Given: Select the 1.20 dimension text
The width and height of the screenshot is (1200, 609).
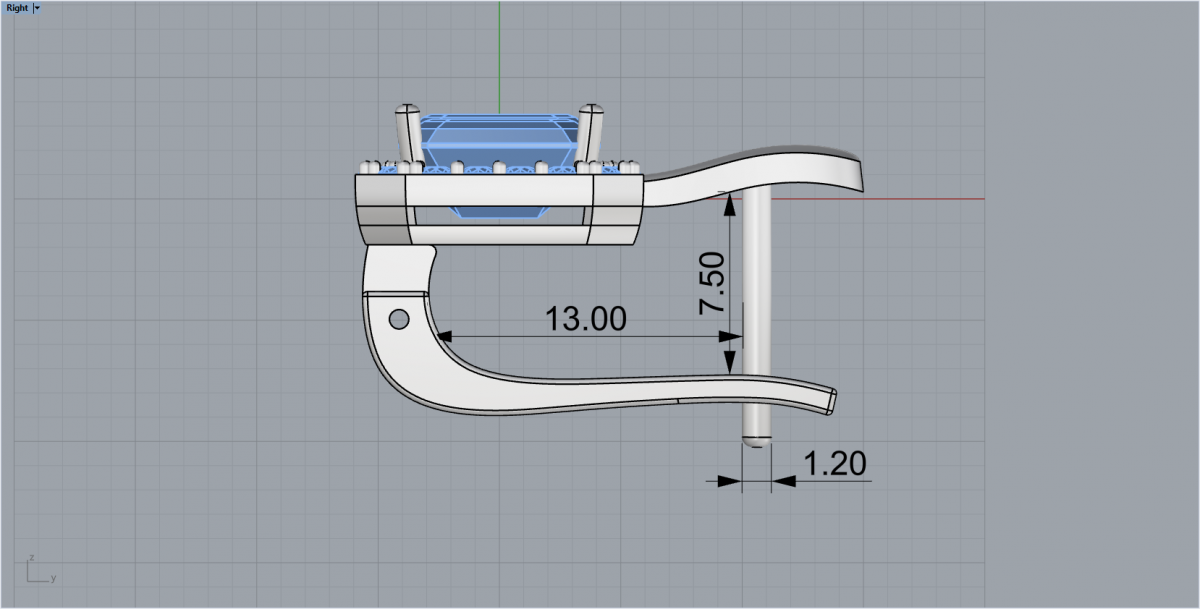Looking at the screenshot, I should coord(834,463).
